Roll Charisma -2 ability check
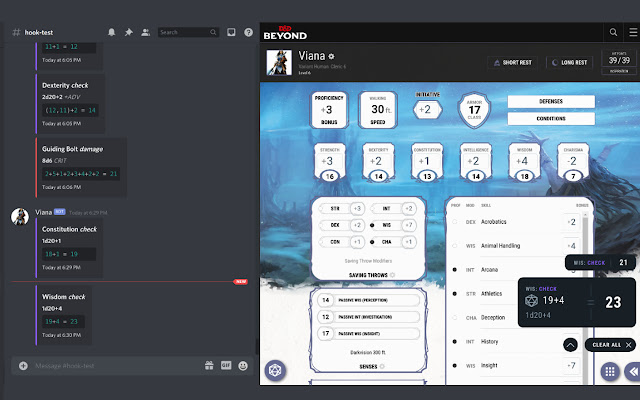640x400 pixels. point(573,161)
